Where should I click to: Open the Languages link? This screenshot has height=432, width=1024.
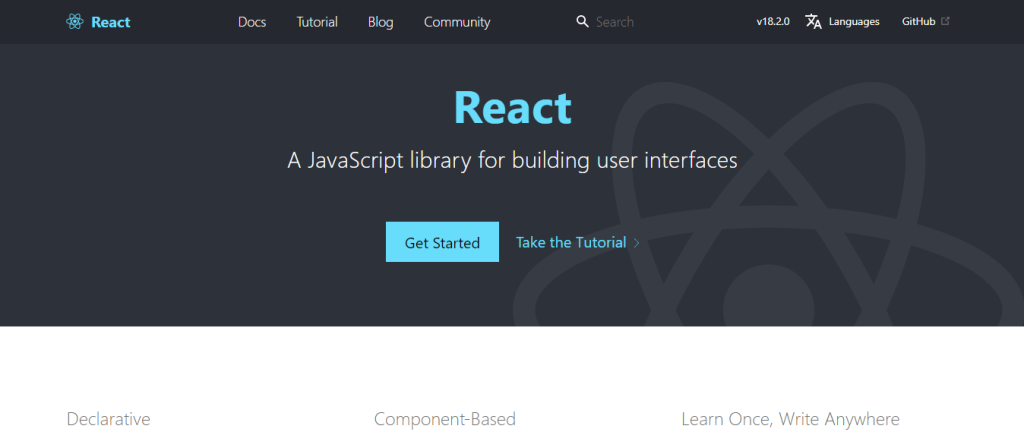click(854, 22)
